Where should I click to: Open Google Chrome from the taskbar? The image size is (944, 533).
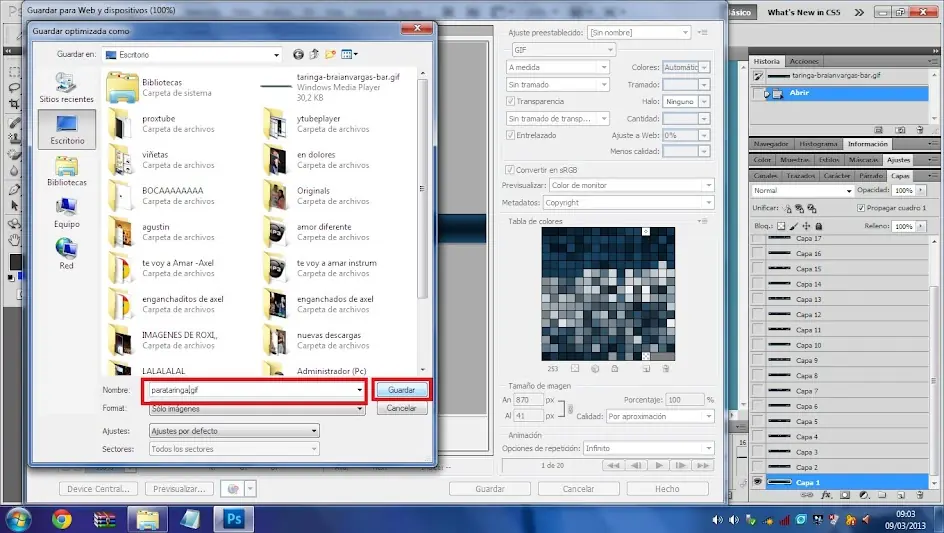tap(61, 519)
